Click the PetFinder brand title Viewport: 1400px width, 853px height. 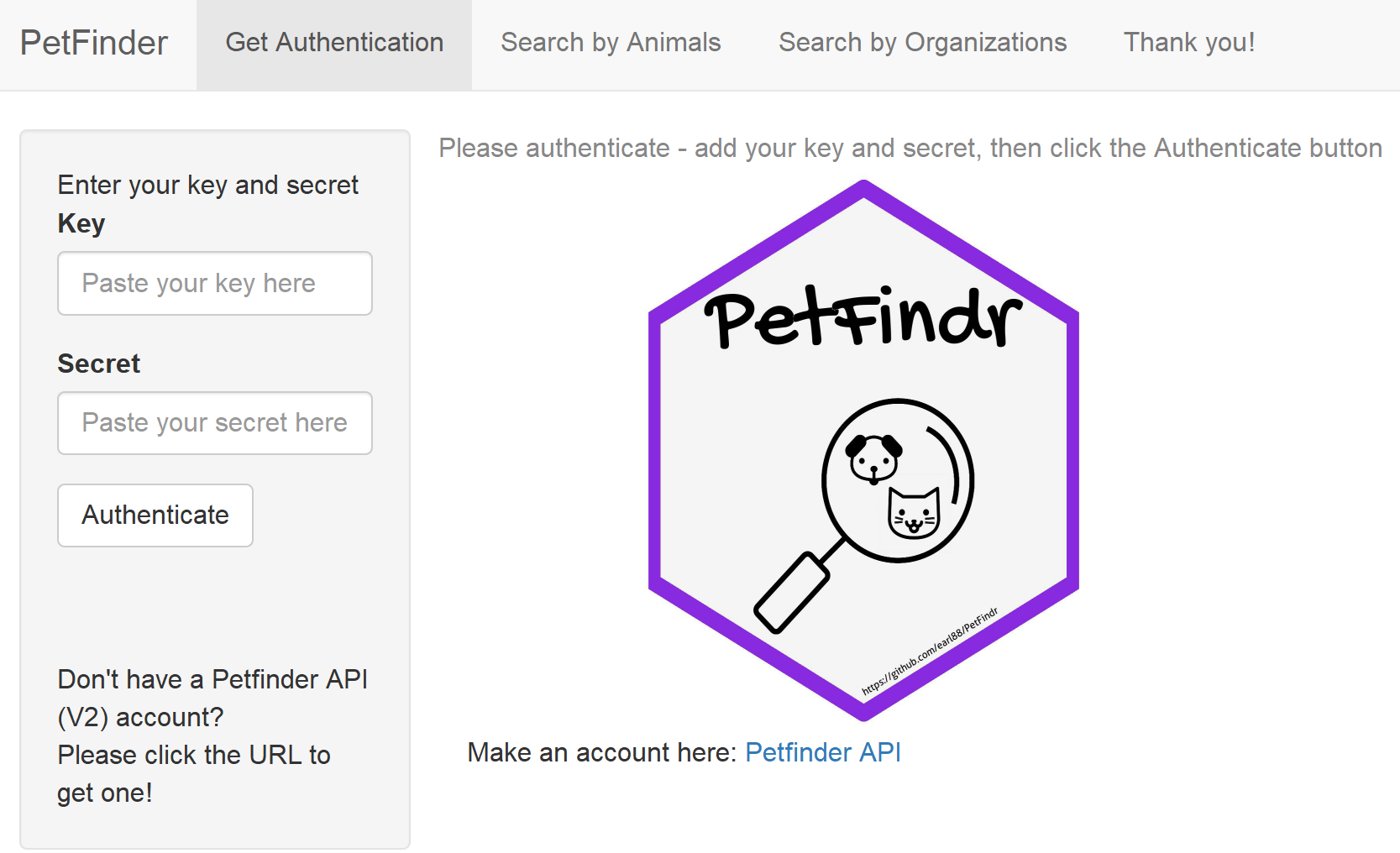(94, 43)
